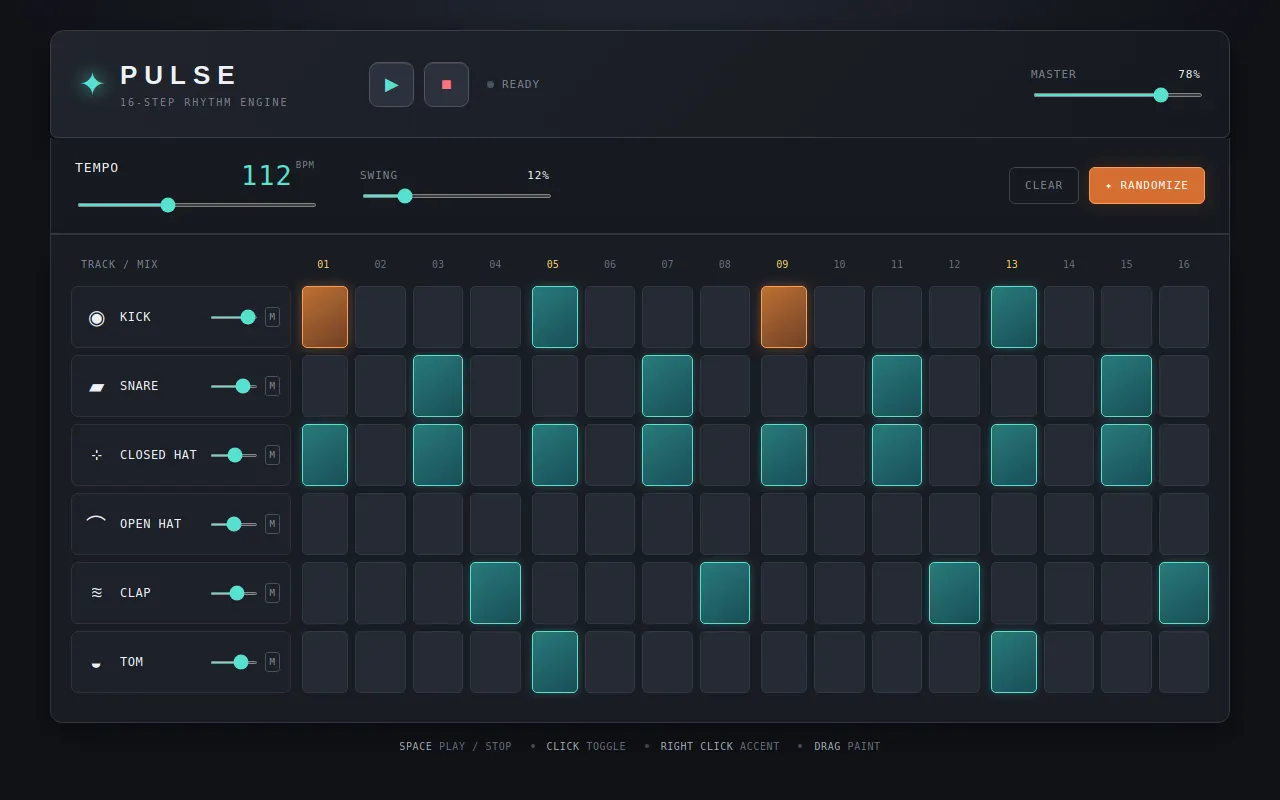Disable the Snare pad on step 03
Screen dimensions: 1280x800
[438, 386]
